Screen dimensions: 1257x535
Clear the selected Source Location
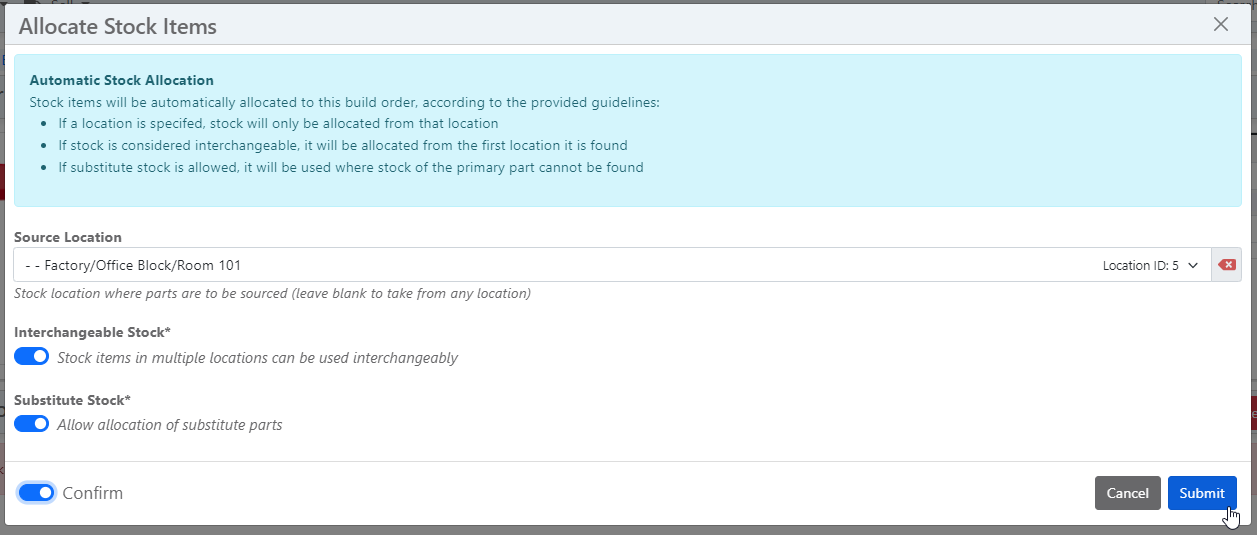pos(1227,265)
